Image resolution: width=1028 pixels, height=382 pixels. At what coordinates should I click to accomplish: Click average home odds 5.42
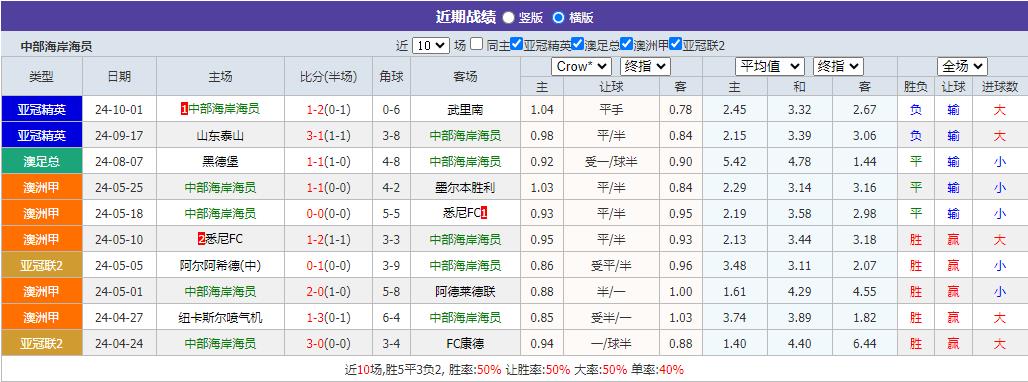[734, 161]
